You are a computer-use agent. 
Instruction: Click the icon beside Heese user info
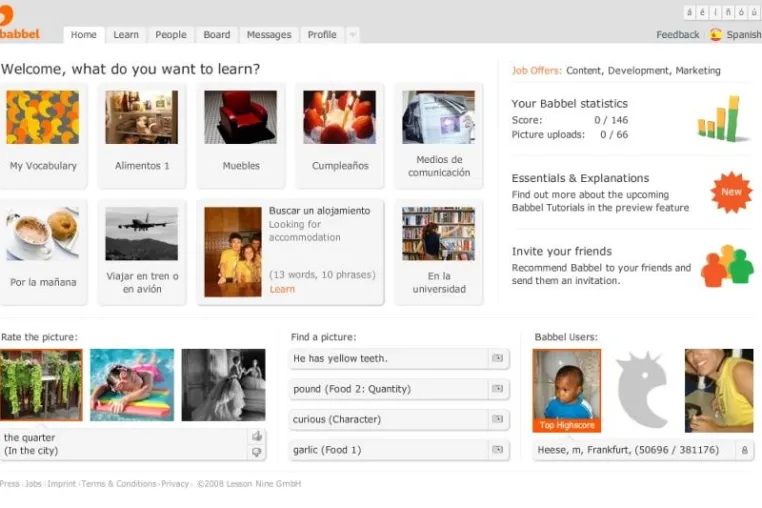pyautogui.click(x=745, y=450)
